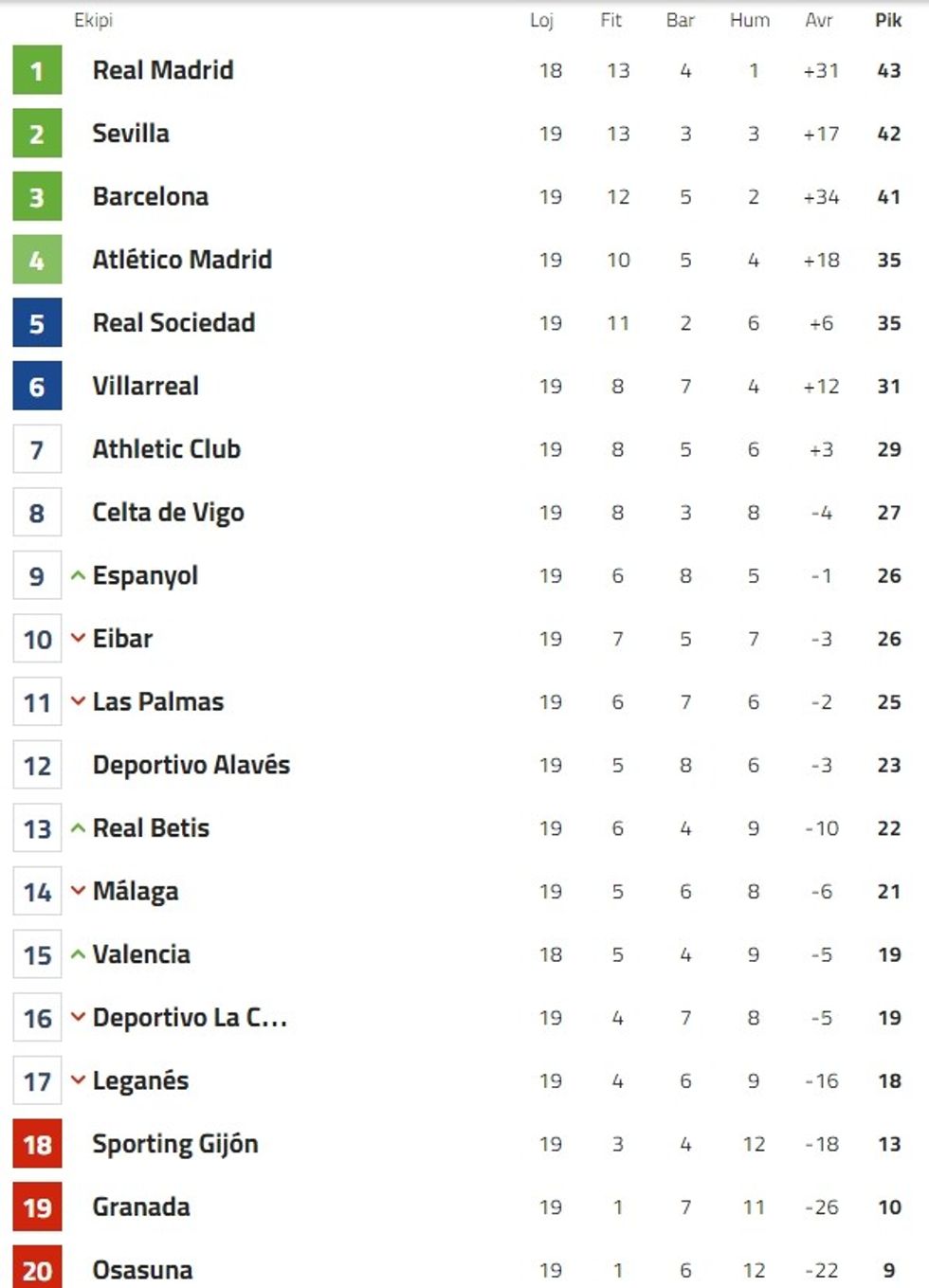Click the blue rank 5 badge
The width and height of the screenshot is (929, 1288).
37,323
